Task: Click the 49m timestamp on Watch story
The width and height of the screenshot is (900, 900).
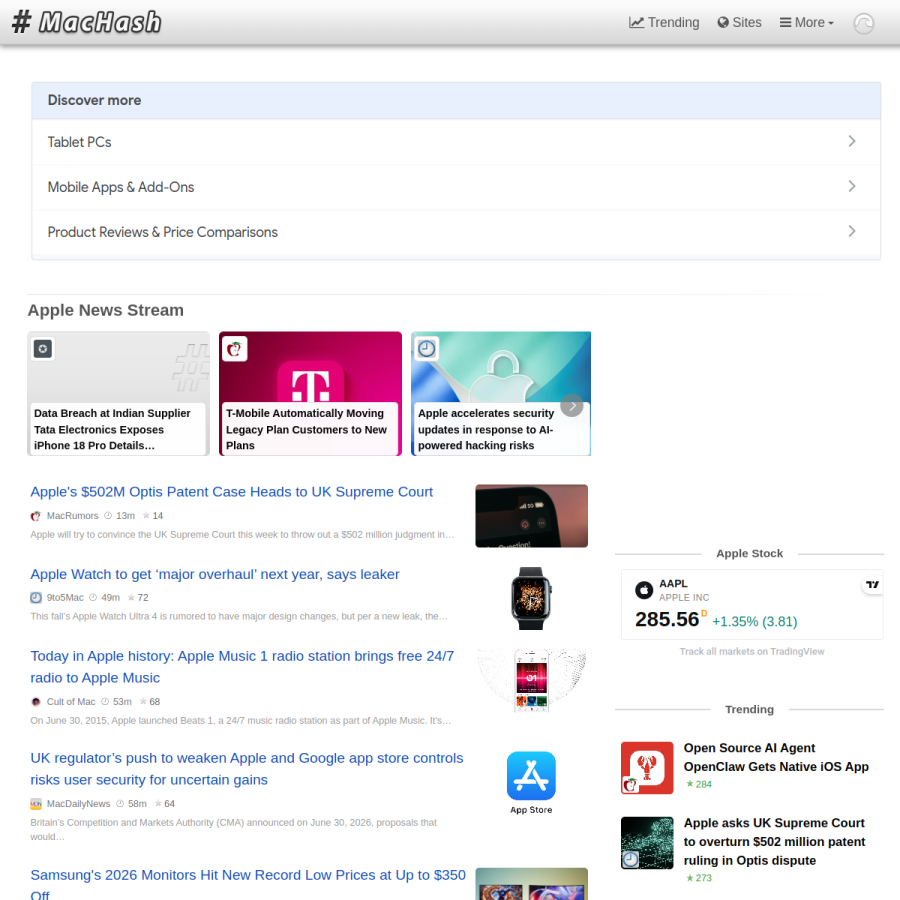Action: tap(105, 598)
